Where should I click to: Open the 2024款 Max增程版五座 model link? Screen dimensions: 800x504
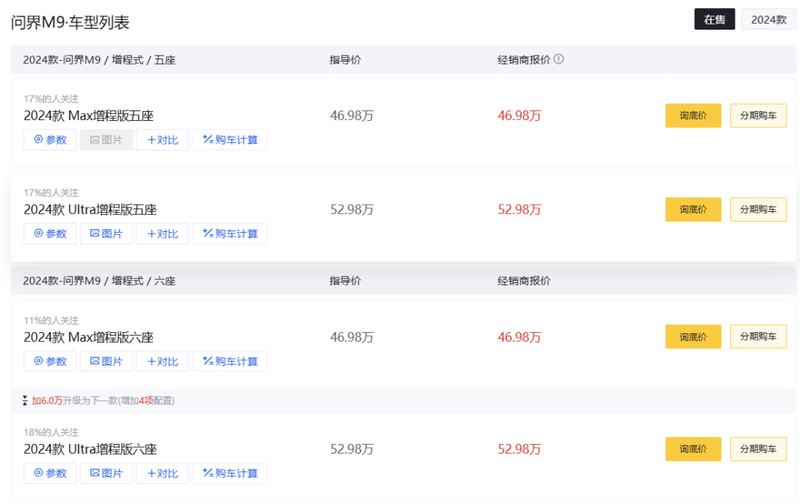pos(89,116)
